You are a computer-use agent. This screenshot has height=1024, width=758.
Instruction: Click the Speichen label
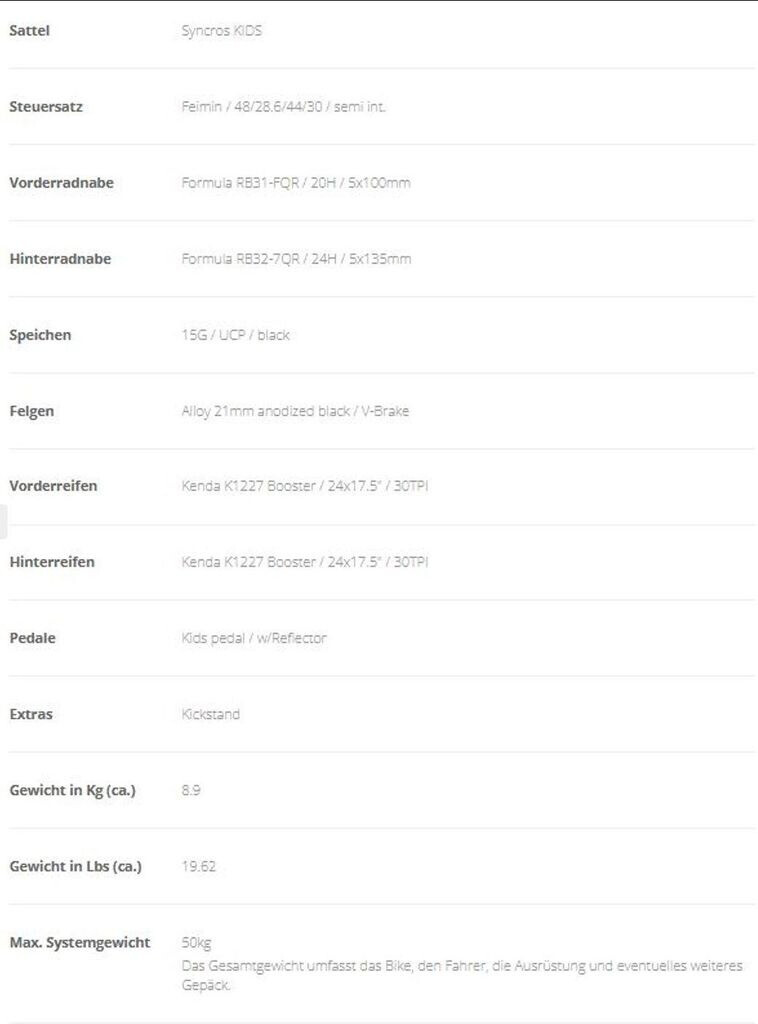(x=40, y=335)
